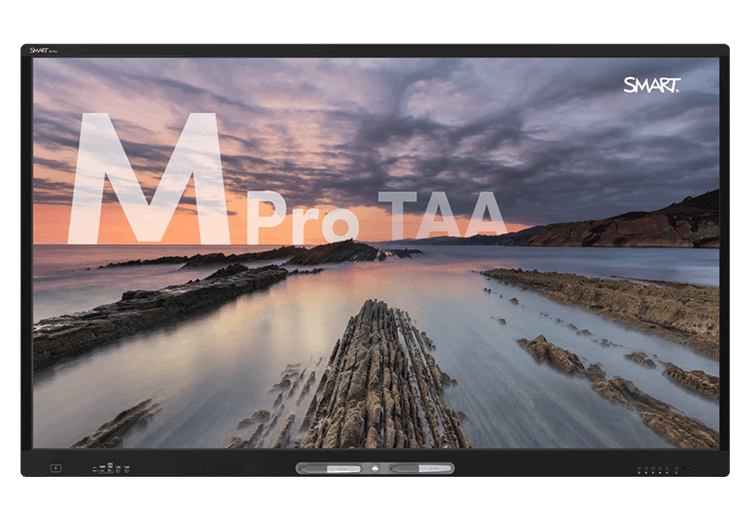Click the TAA text in the title
750x520 pixels.
[x=442, y=215]
